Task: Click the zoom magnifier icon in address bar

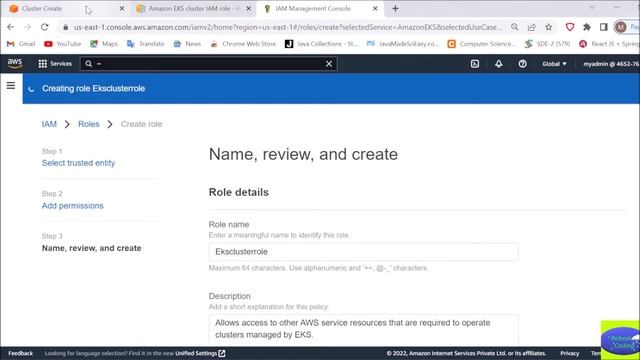Action: [x=514, y=27]
